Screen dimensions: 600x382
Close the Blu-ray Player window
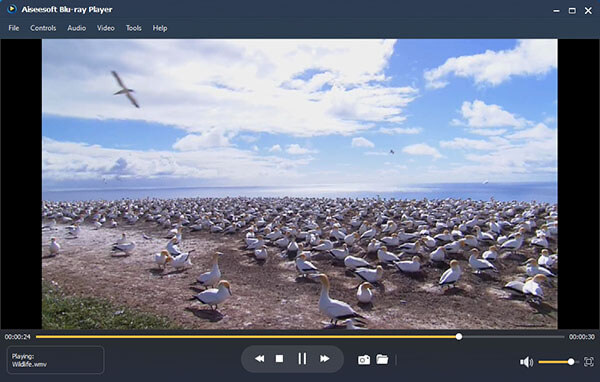(x=588, y=11)
